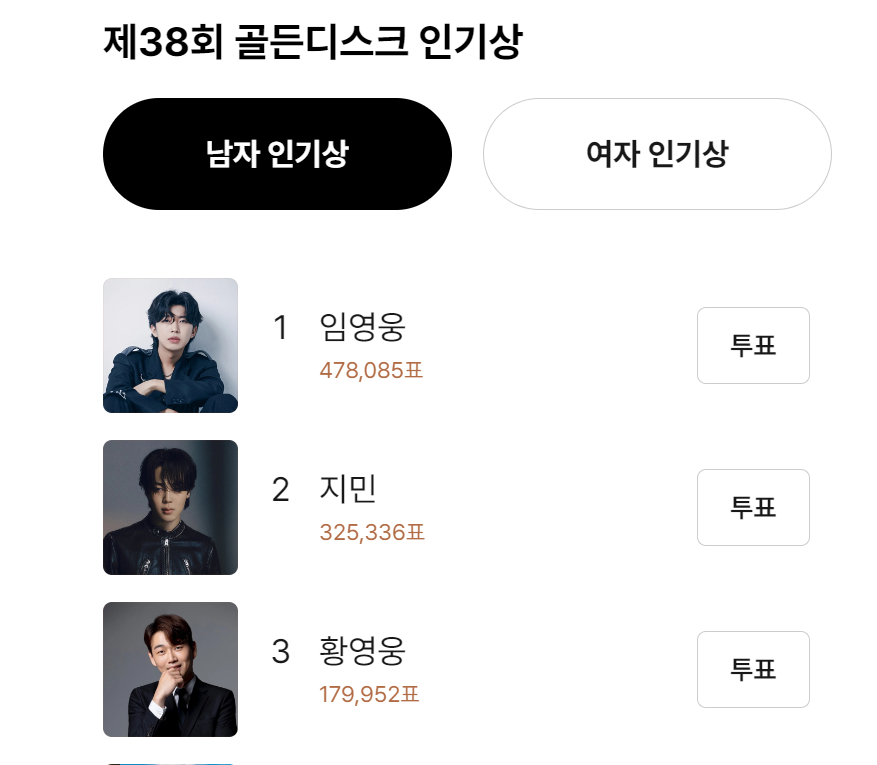Switch to the 여자 인기상 tab

[x=657, y=154]
